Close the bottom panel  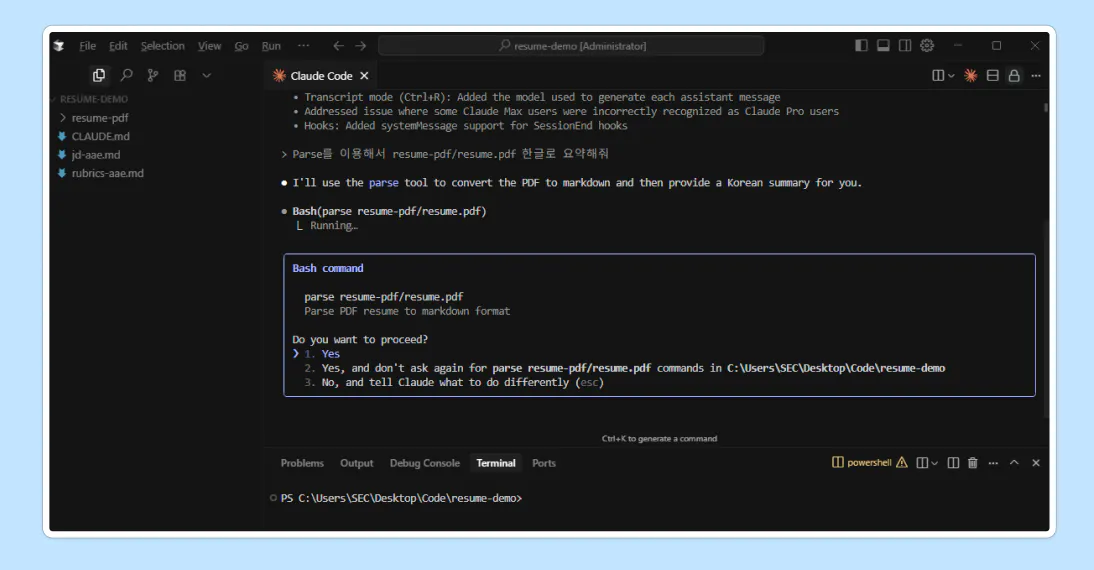tap(1036, 463)
